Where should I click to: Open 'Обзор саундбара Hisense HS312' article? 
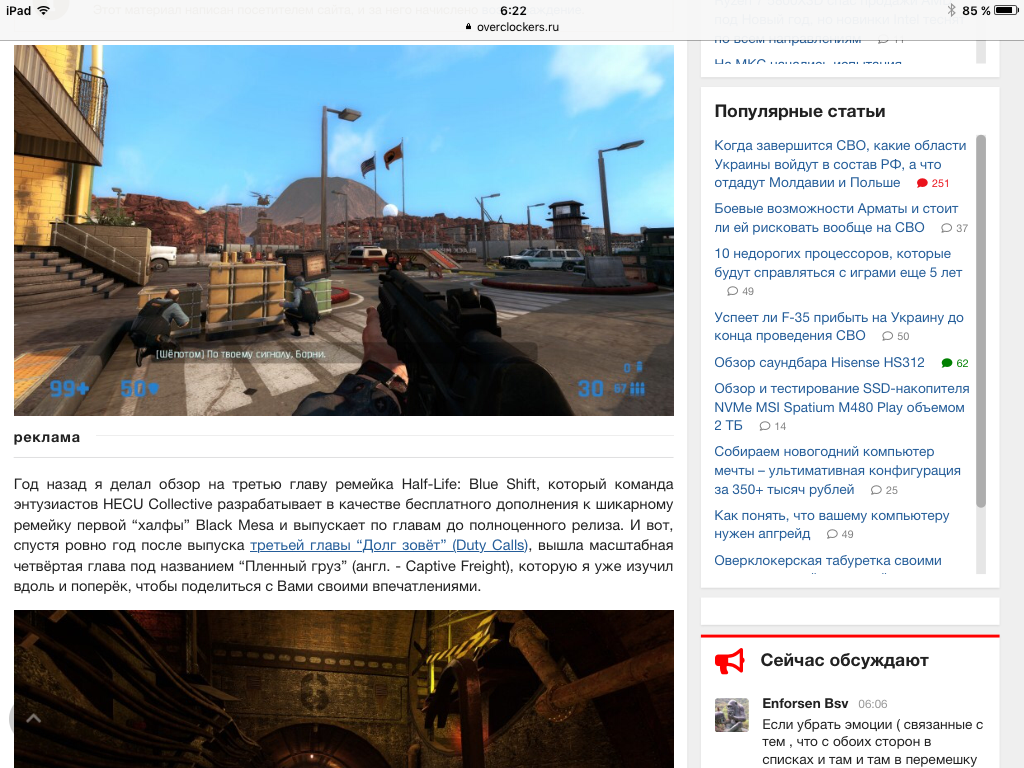(x=819, y=362)
